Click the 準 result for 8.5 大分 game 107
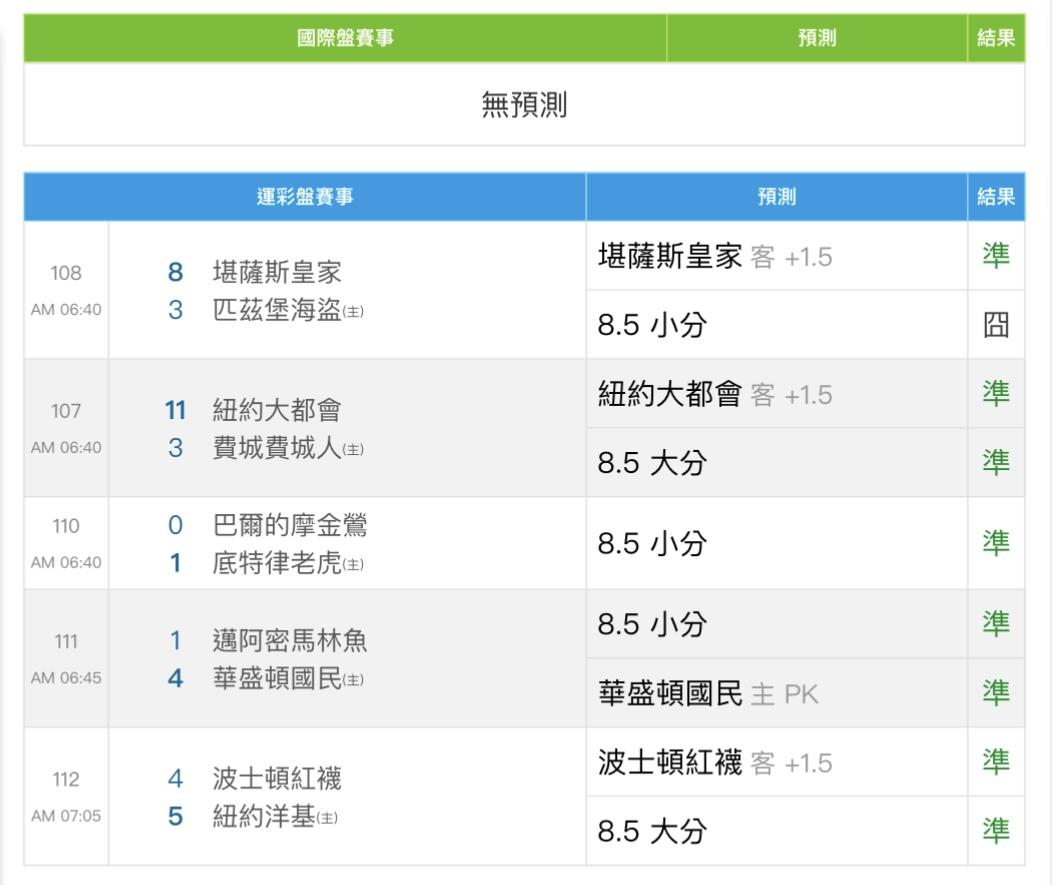Image resolution: width=1060 pixels, height=885 pixels. click(996, 463)
